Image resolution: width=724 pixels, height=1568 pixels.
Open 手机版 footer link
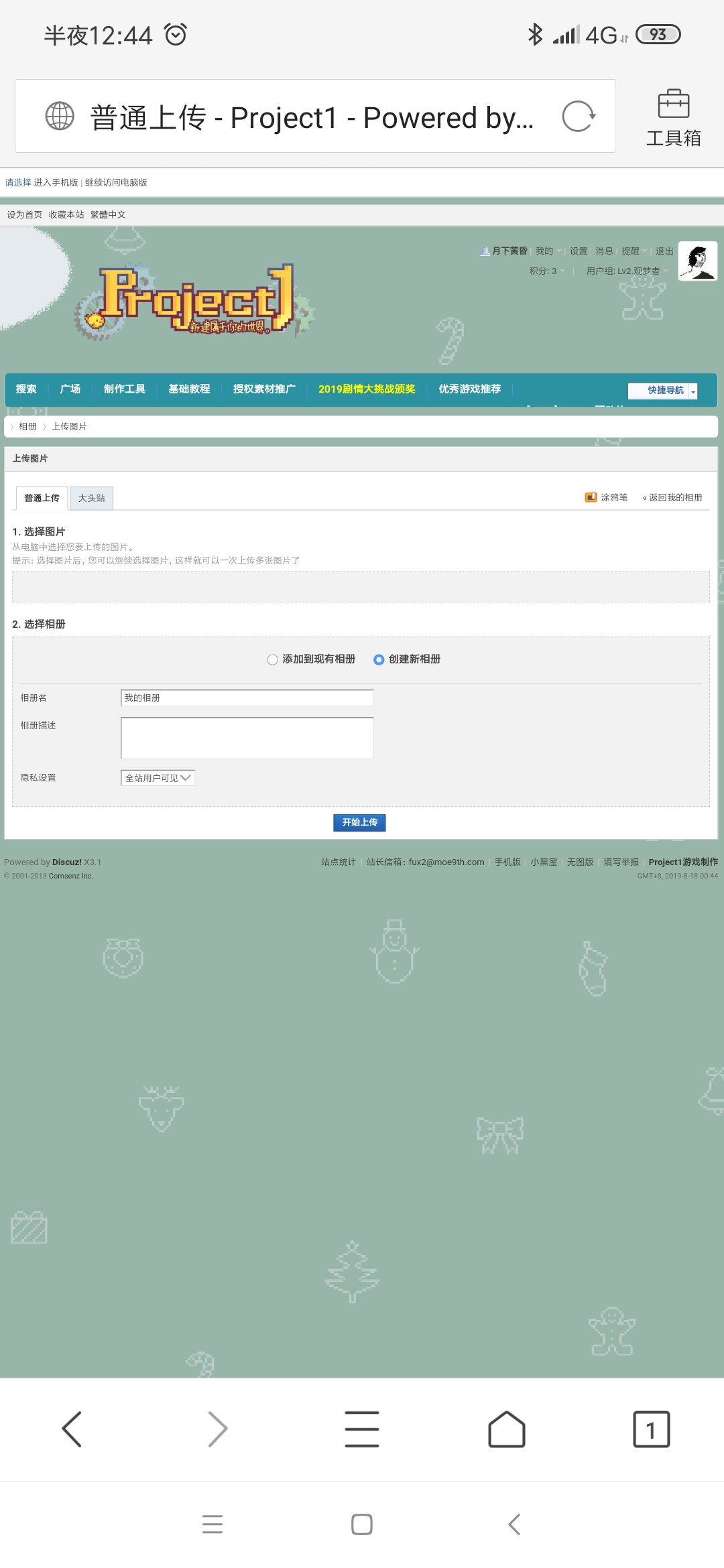coord(507,862)
